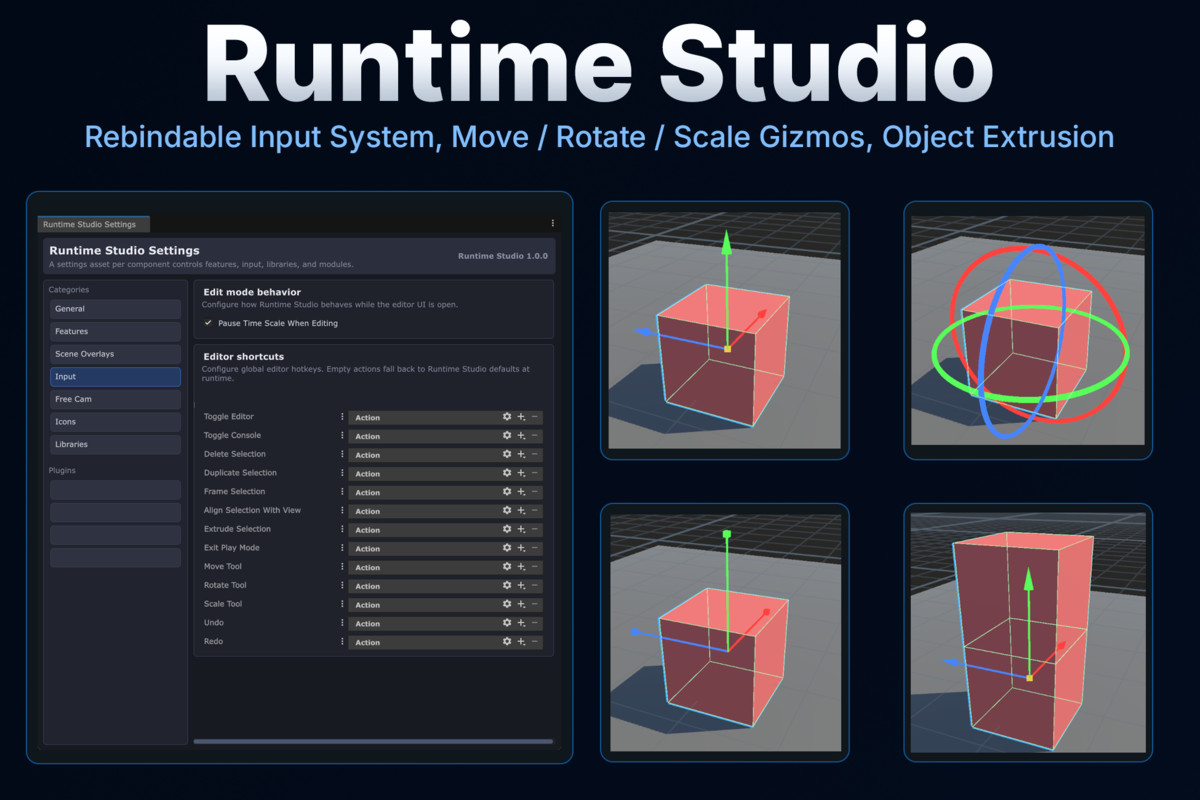1200x800 pixels.
Task: Open the Object Extrusion preview thumbnail
Action: [1028, 632]
